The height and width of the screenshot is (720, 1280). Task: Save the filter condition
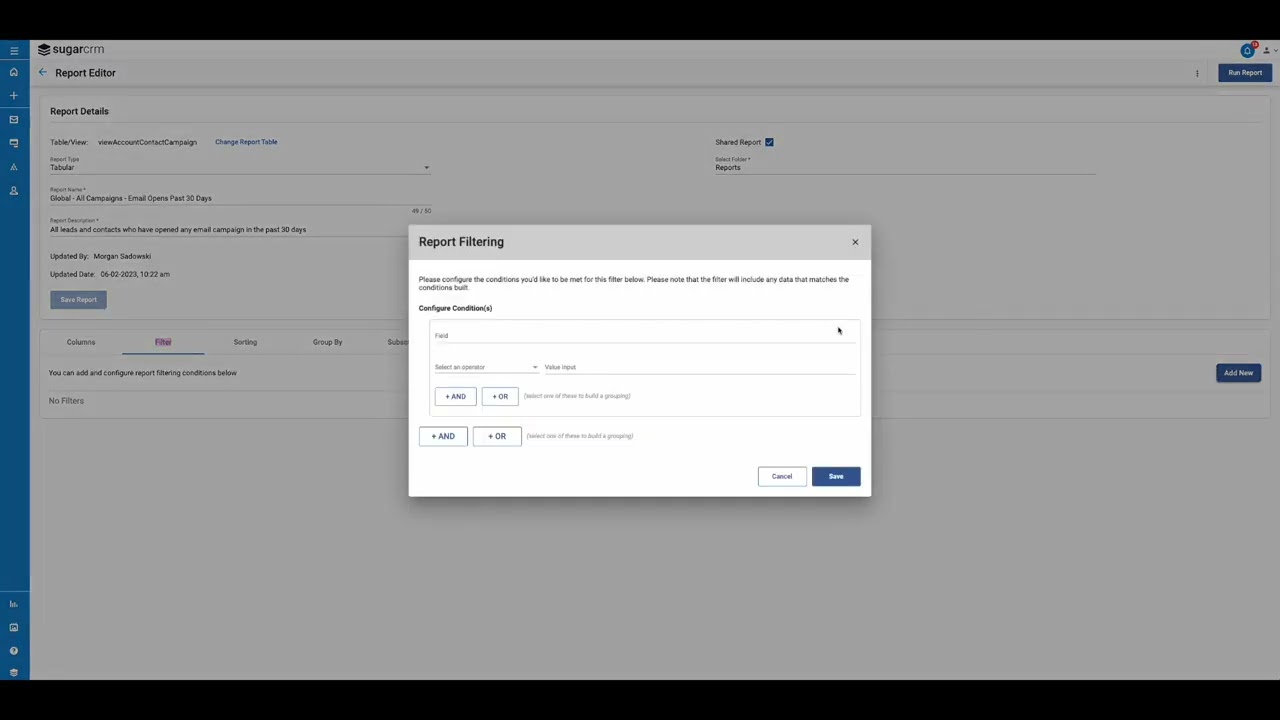click(836, 476)
